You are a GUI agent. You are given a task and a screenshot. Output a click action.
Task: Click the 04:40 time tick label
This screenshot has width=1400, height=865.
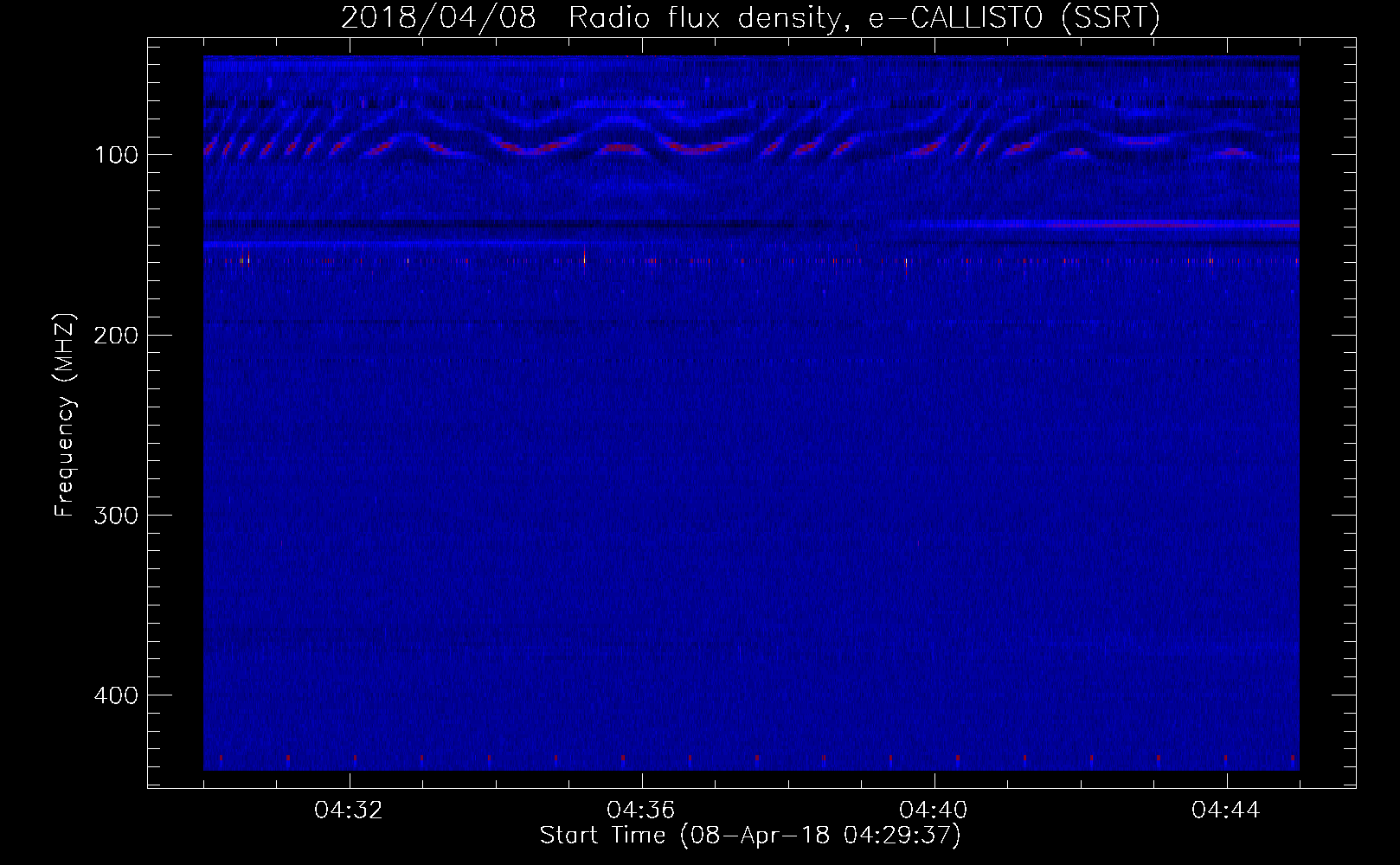(934, 811)
